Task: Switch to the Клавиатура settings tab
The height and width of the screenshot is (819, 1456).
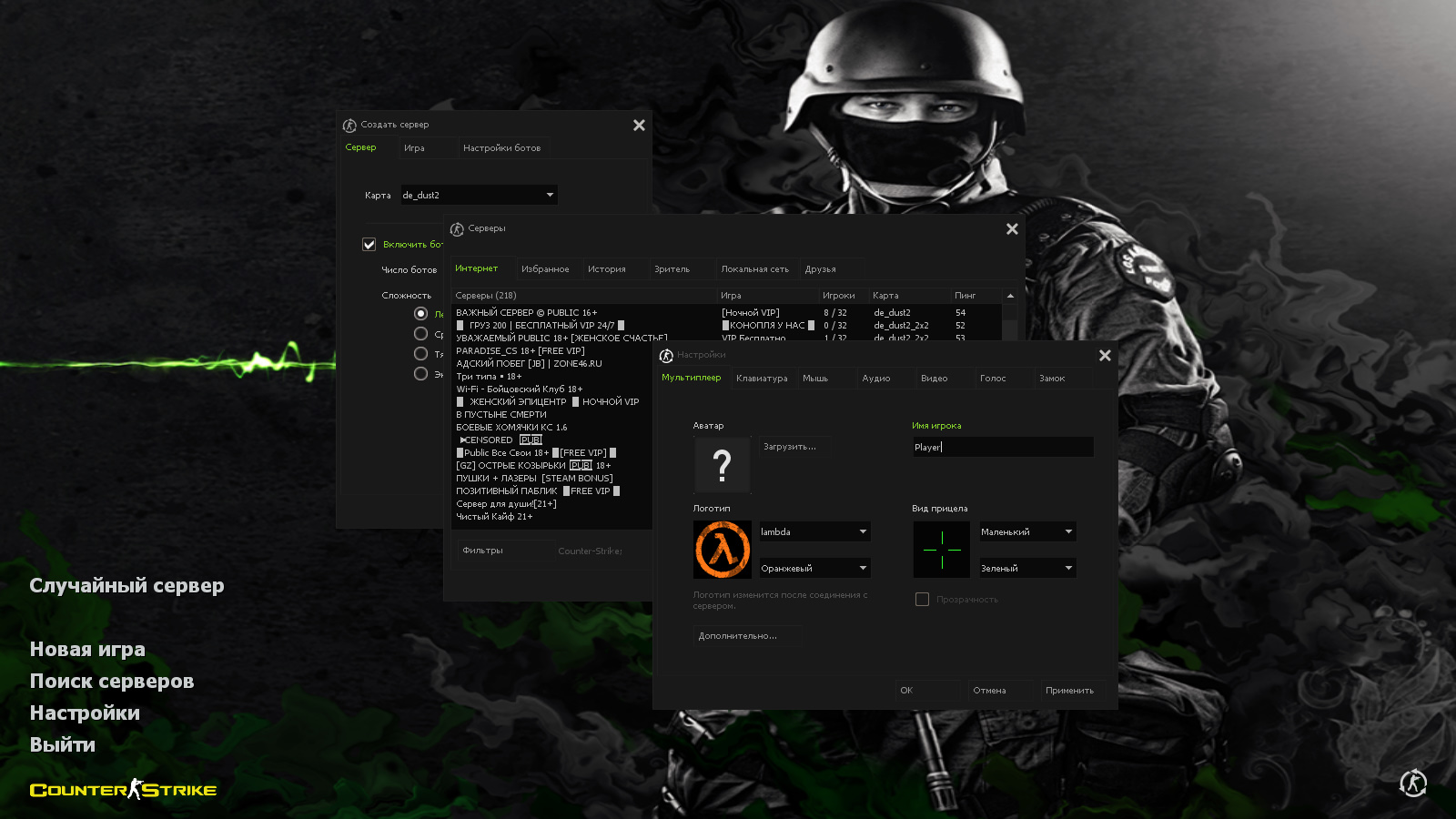Action: 762,379
